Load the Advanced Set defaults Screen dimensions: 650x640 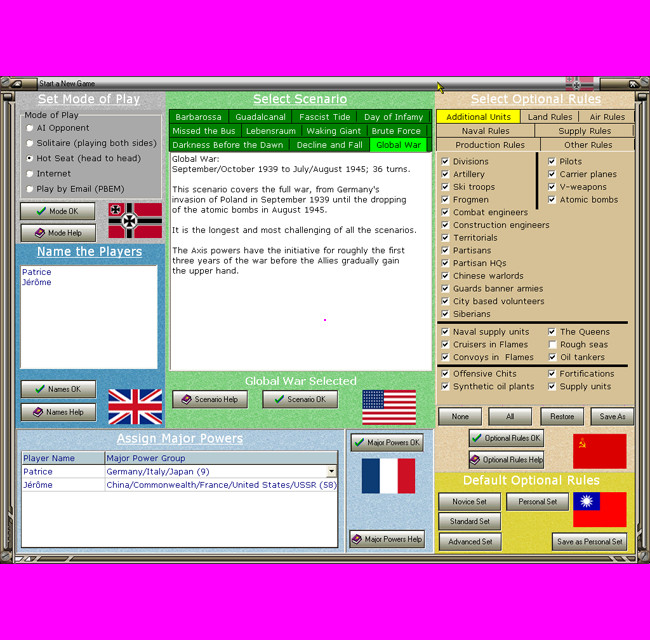(470, 542)
